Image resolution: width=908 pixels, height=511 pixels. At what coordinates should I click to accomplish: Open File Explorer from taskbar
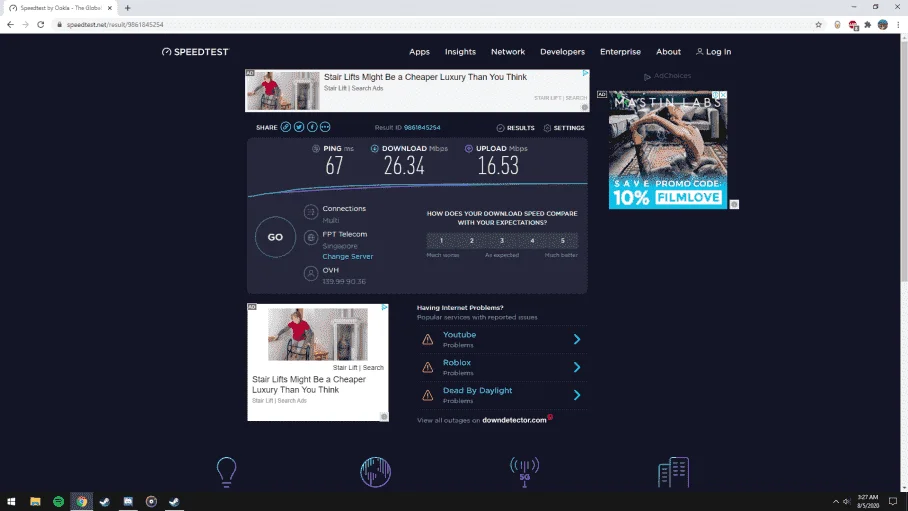point(35,502)
